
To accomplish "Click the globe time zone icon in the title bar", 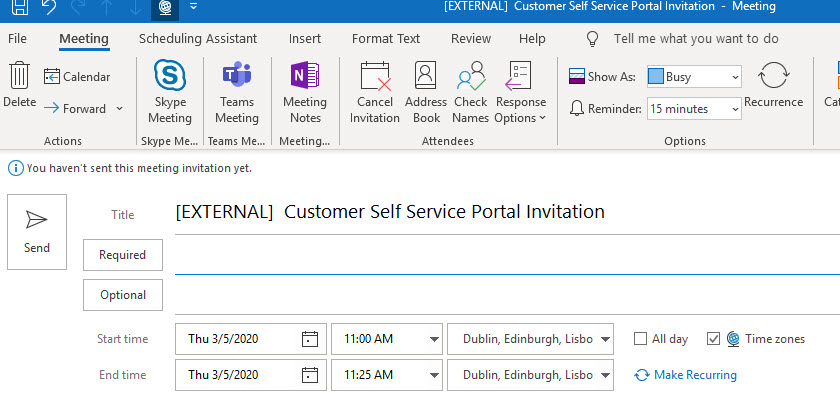I will click(x=165, y=8).
